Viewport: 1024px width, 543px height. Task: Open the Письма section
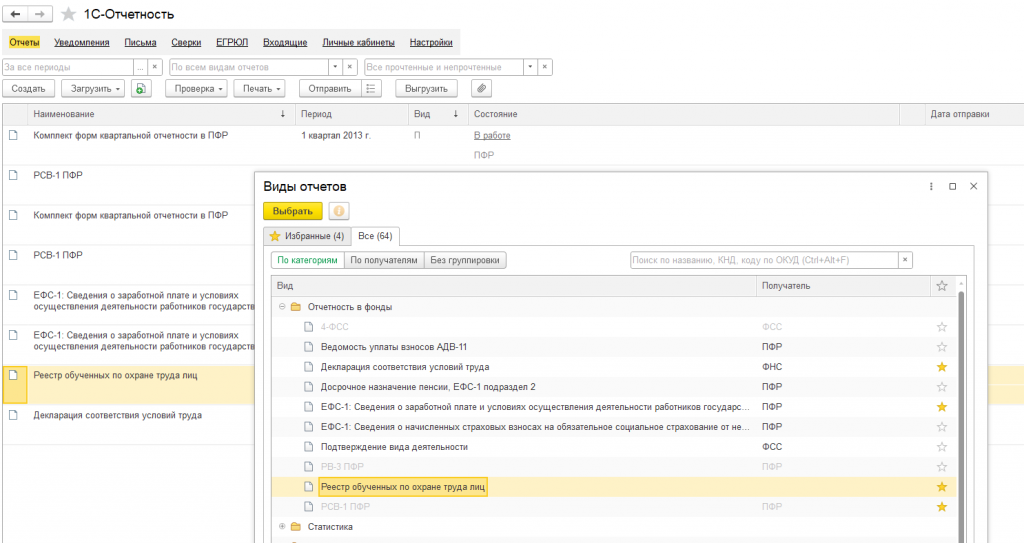click(140, 42)
